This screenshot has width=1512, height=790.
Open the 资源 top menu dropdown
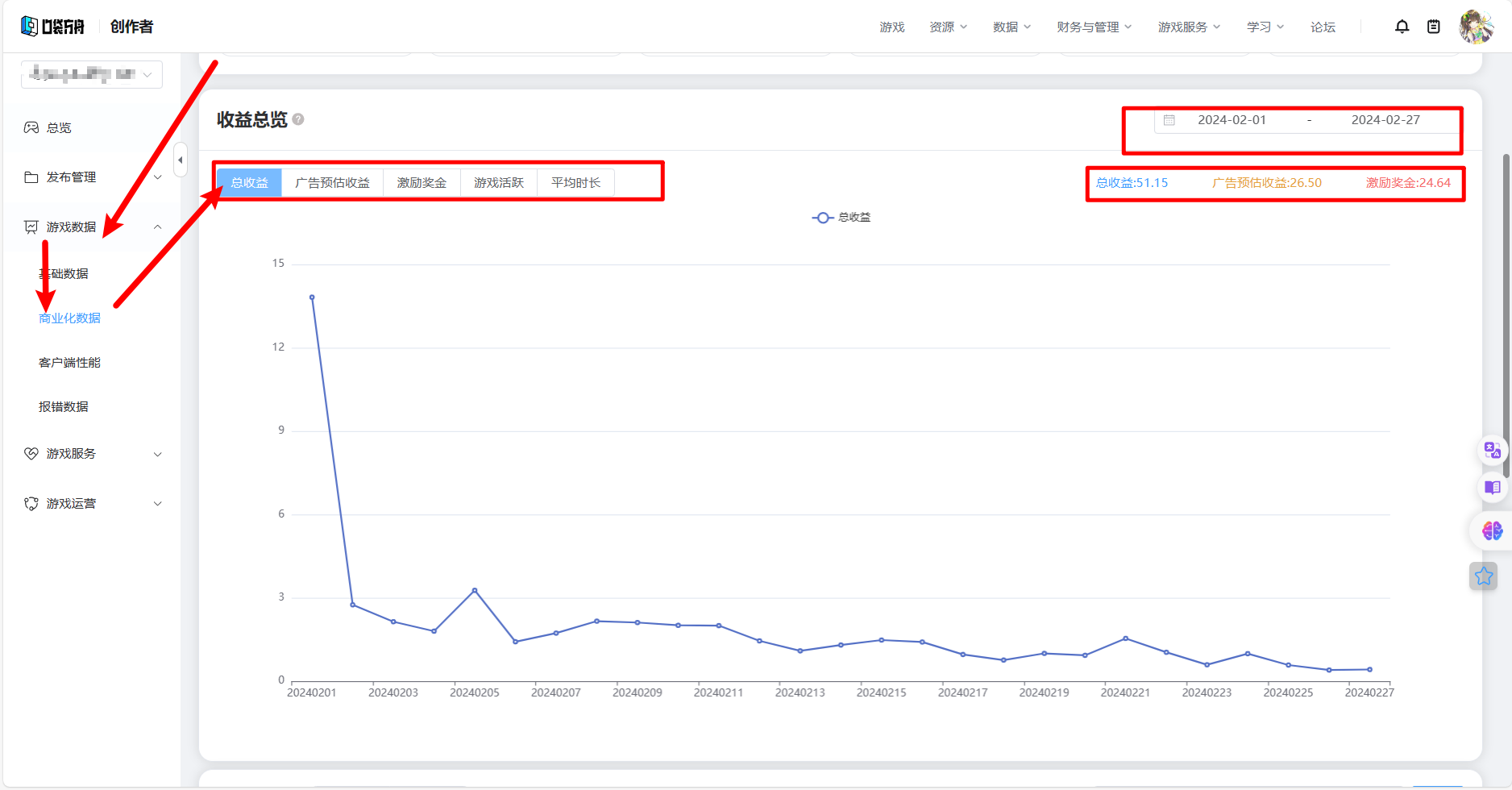pyautogui.click(x=949, y=27)
